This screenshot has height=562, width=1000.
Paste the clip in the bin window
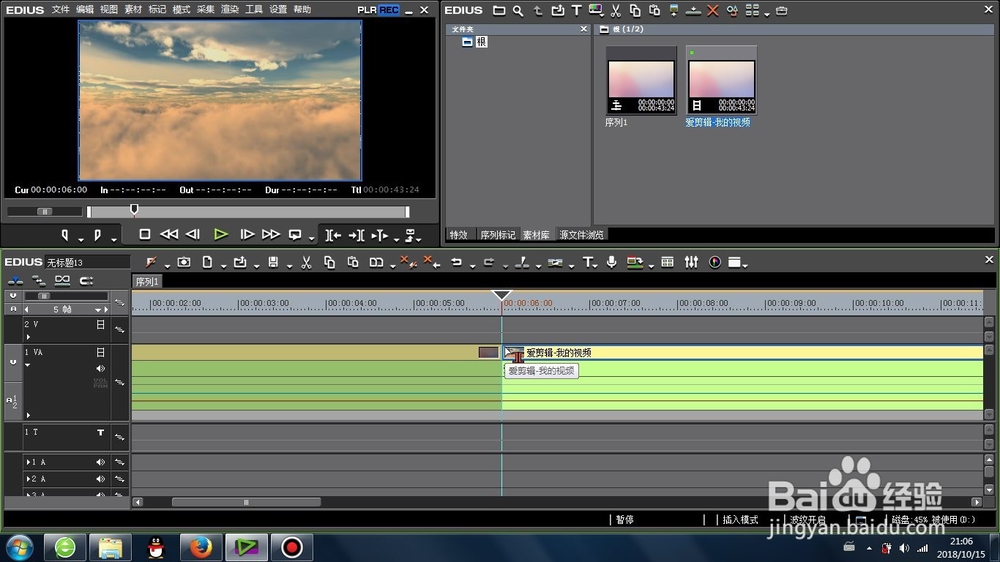(x=654, y=10)
